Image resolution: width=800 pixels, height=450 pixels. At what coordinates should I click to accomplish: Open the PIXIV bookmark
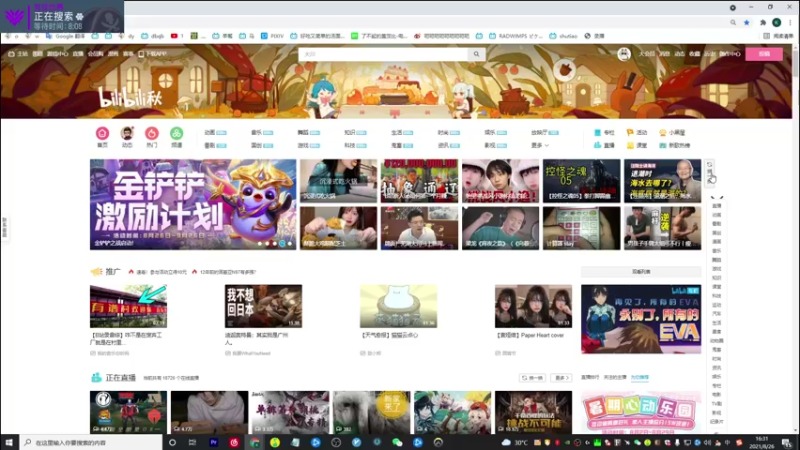[272, 36]
